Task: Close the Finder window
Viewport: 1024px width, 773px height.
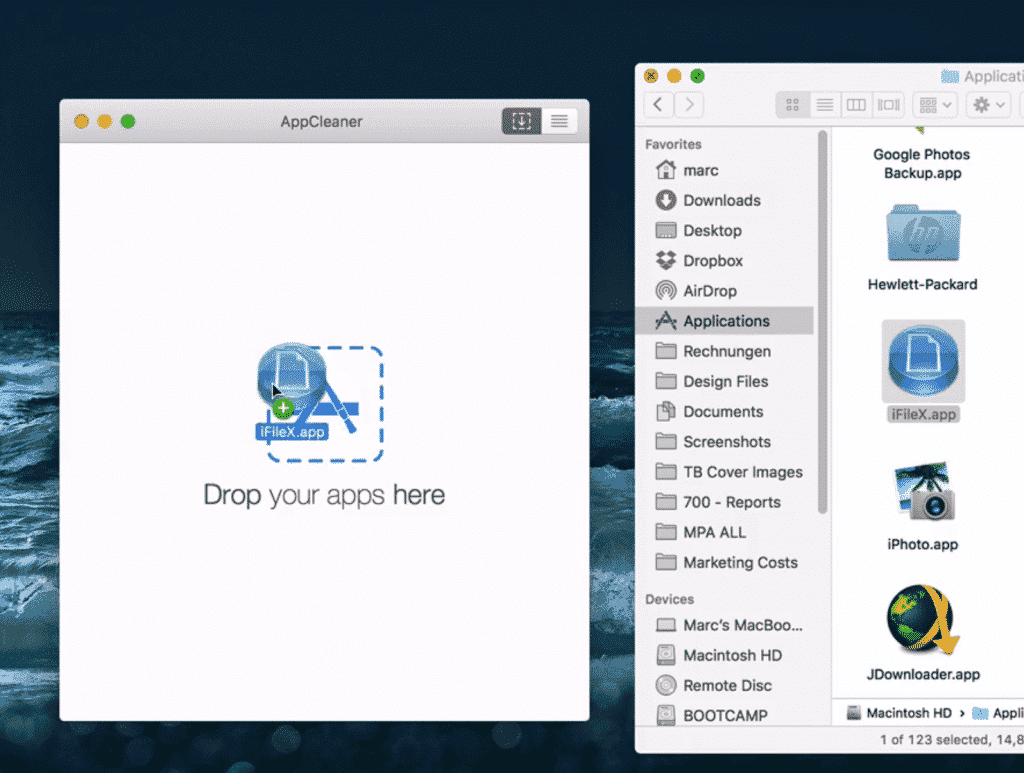Action: click(x=651, y=76)
